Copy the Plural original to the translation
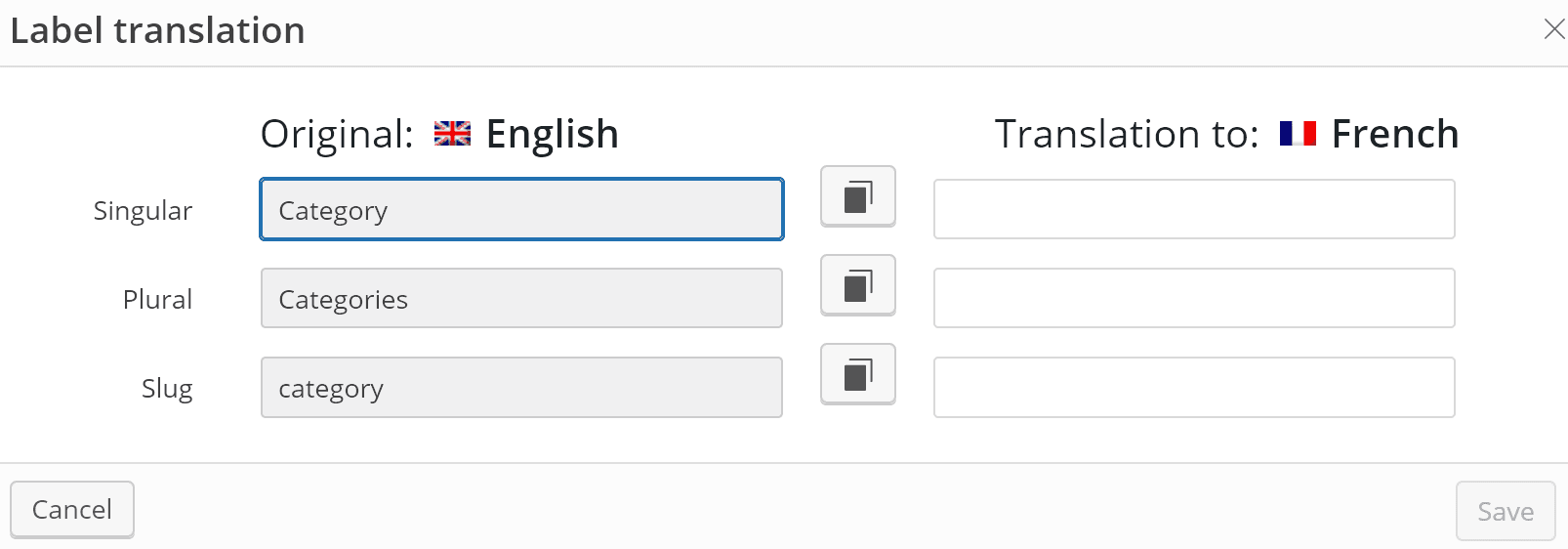The width and height of the screenshot is (1568, 549). pyautogui.click(x=857, y=285)
